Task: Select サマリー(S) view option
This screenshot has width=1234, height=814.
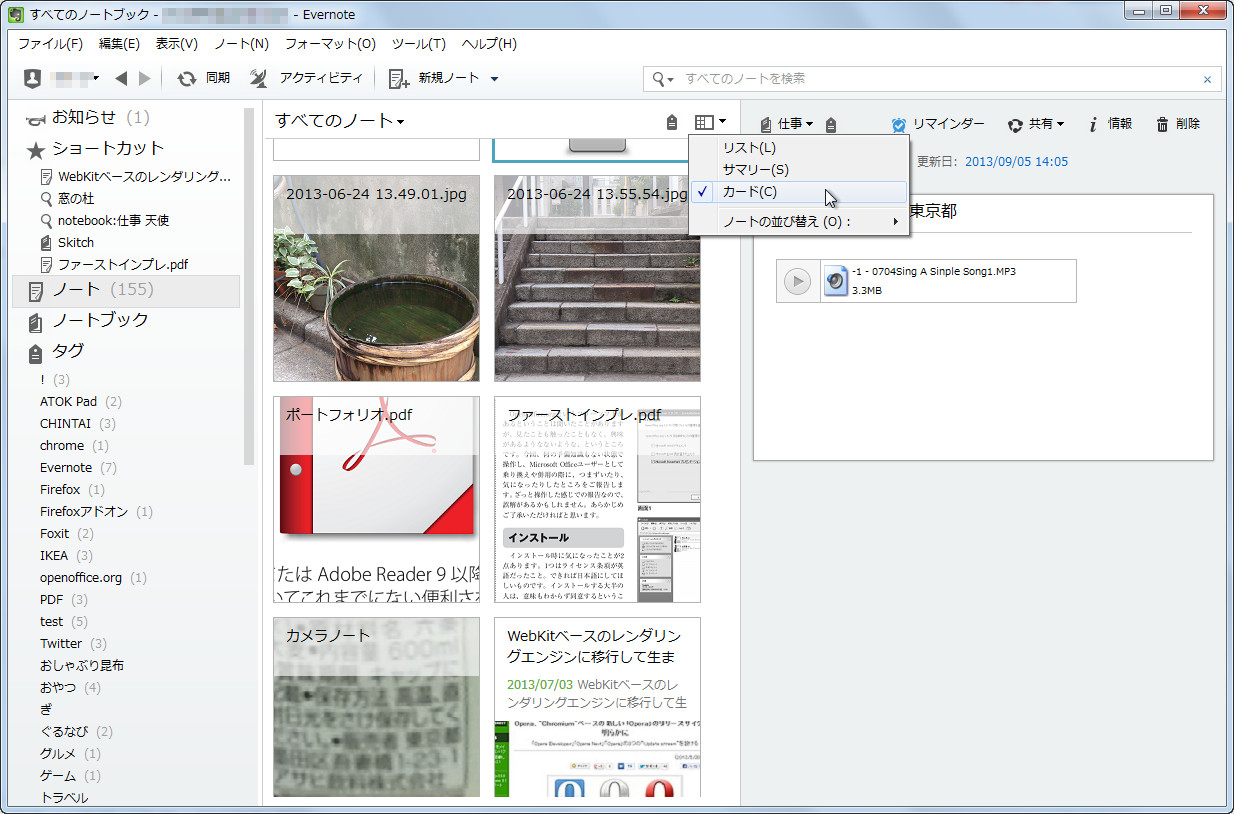Action: point(798,170)
